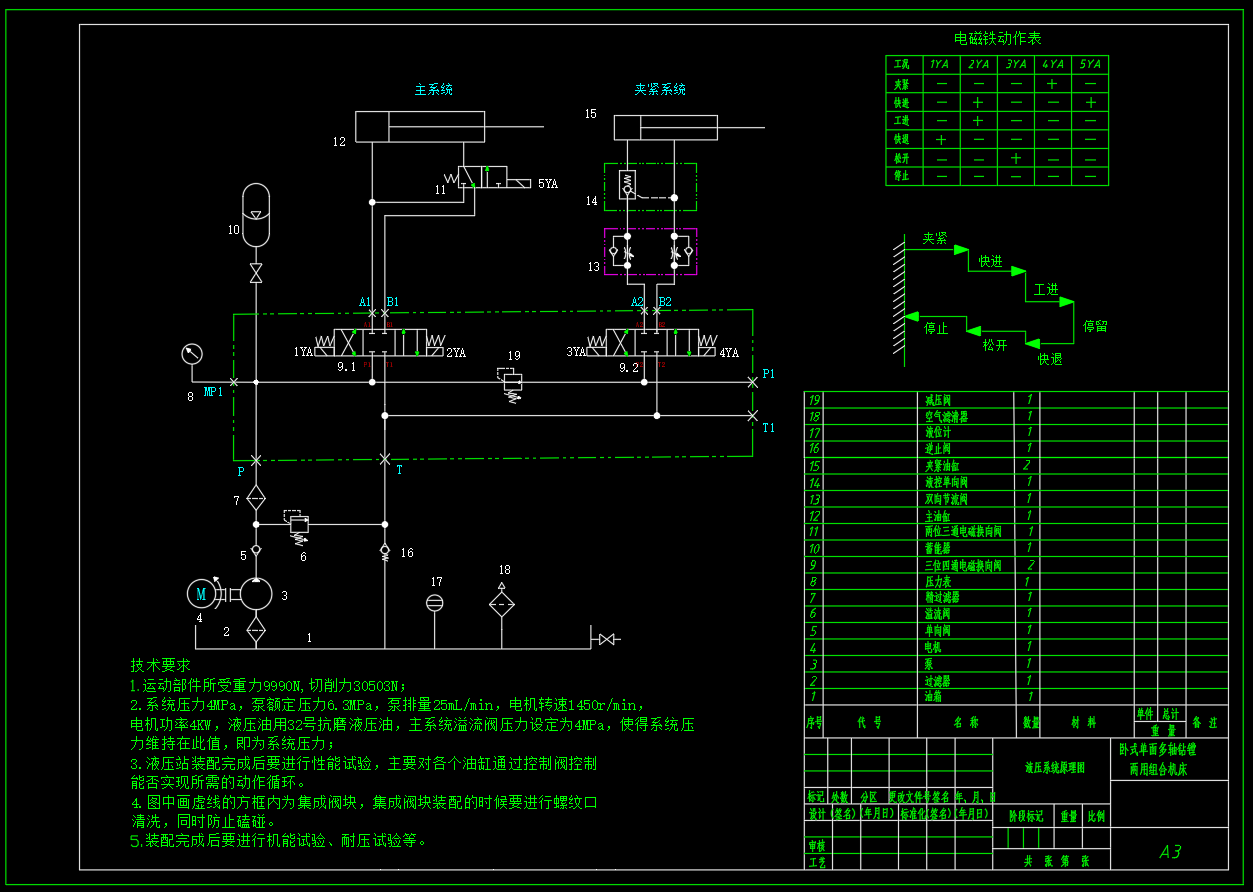Click requirement line starting 1.运动部件所受重力
This screenshot has width=1253, height=892.
click(x=268, y=686)
